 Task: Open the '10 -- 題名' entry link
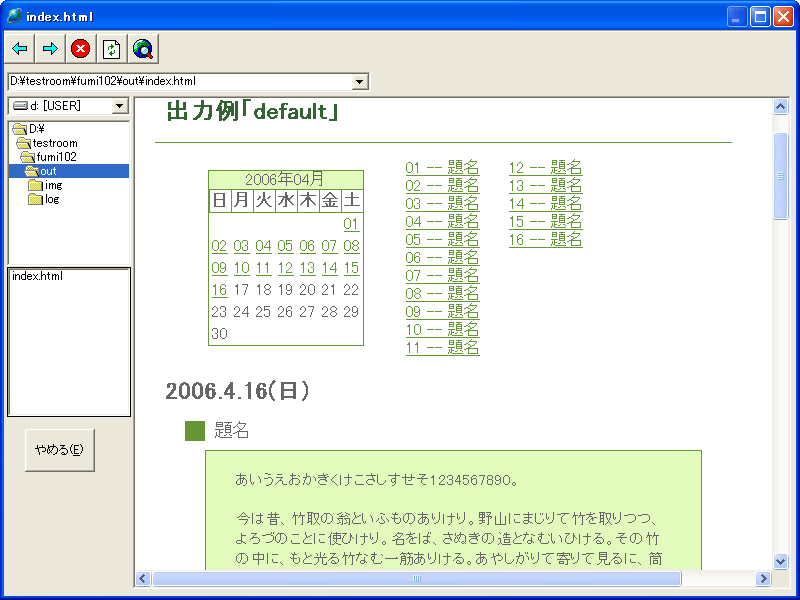442,330
